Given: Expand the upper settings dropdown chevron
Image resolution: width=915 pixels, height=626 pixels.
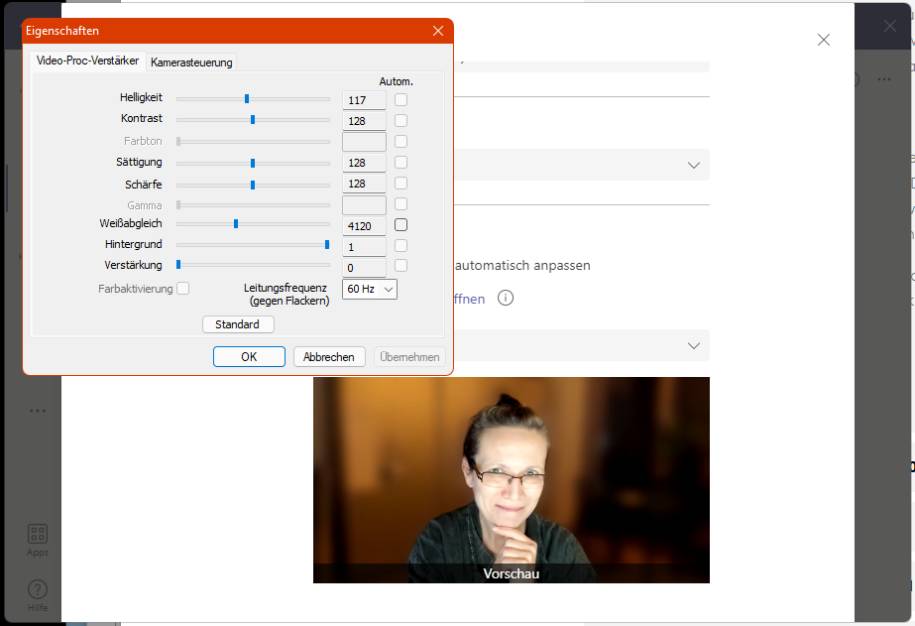Looking at the screenshot, I should 693,165.
